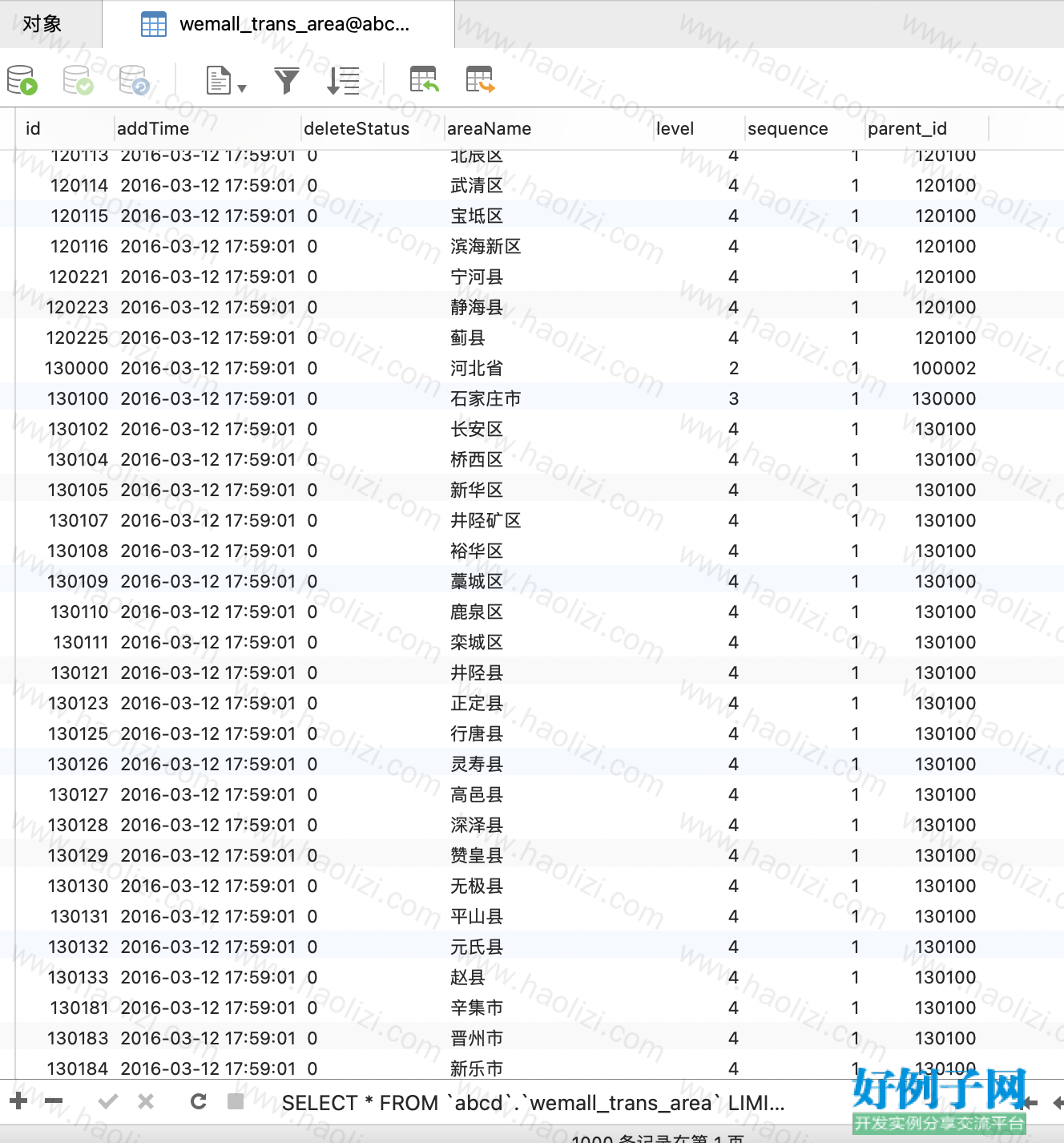The height and width of the screenshot is (1143, 1064).
Task: Click the addTime cell of row 130105
Action: [x=208, y=490]
